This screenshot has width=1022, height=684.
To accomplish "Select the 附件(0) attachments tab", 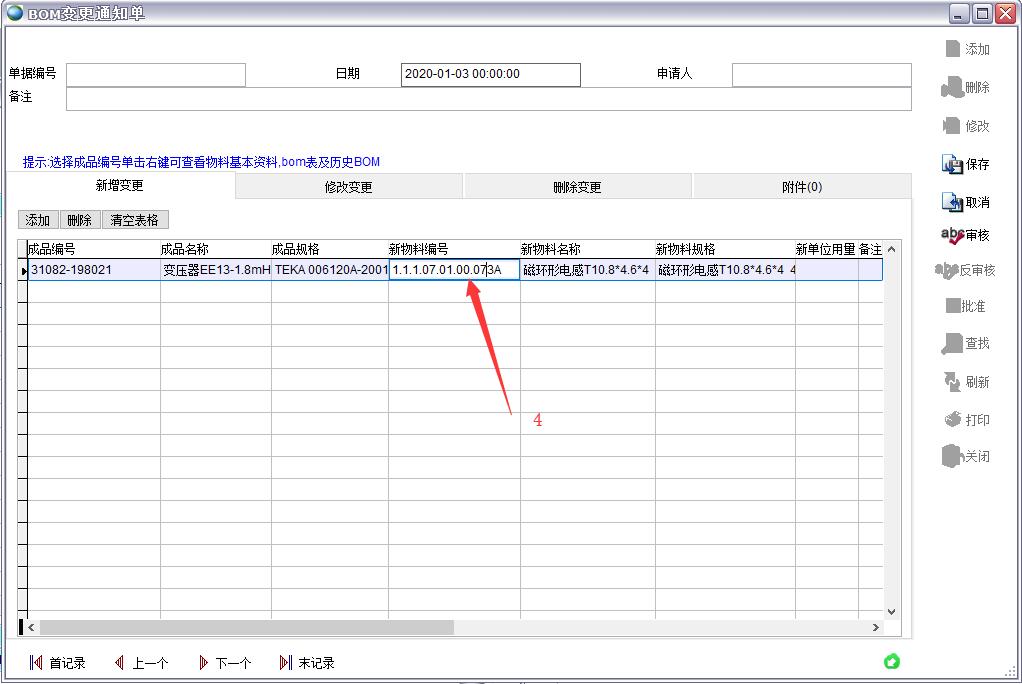I will click(801, 187).
